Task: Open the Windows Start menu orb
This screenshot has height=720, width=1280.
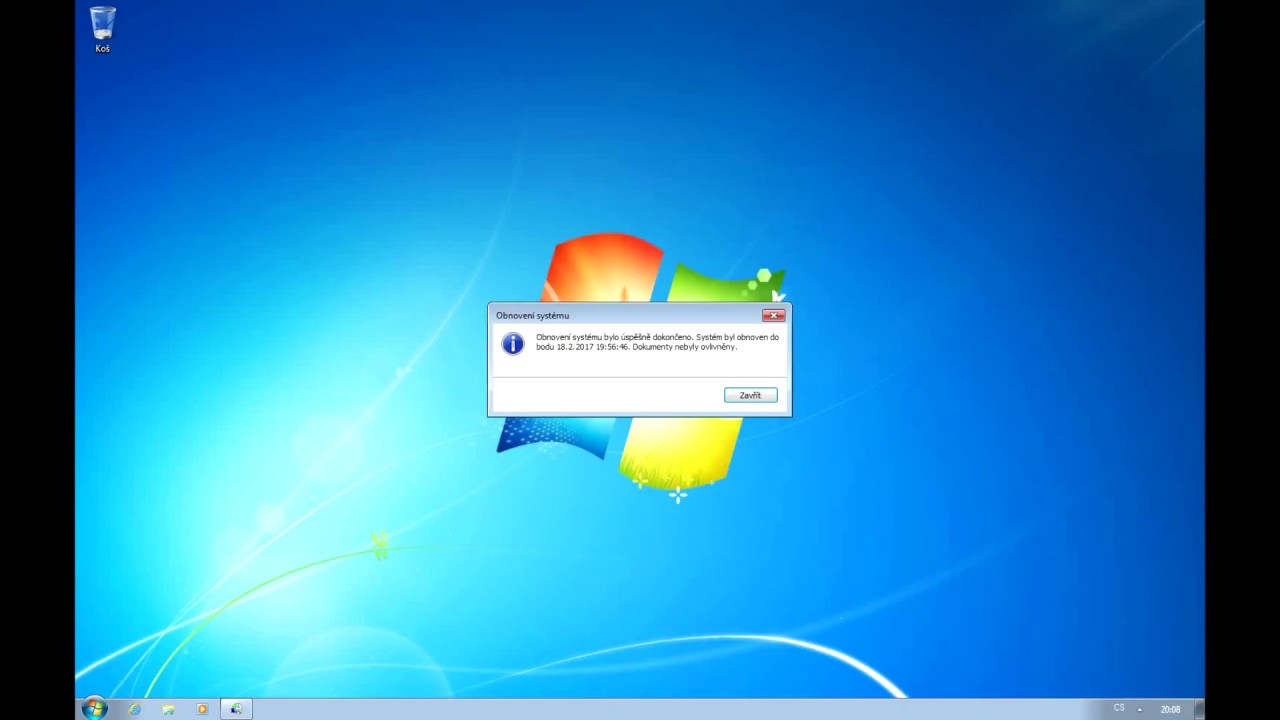Action: point(95,709)
